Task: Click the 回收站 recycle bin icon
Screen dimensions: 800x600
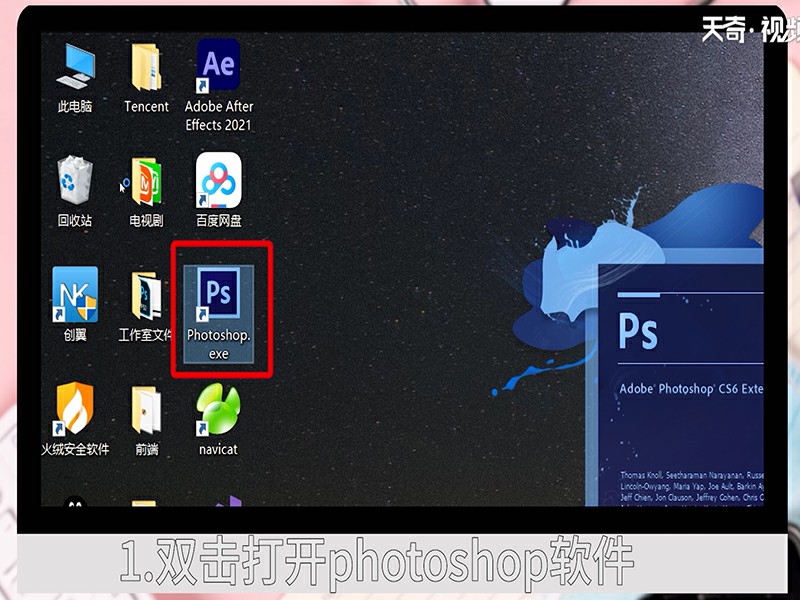Action: coord(75,181)
